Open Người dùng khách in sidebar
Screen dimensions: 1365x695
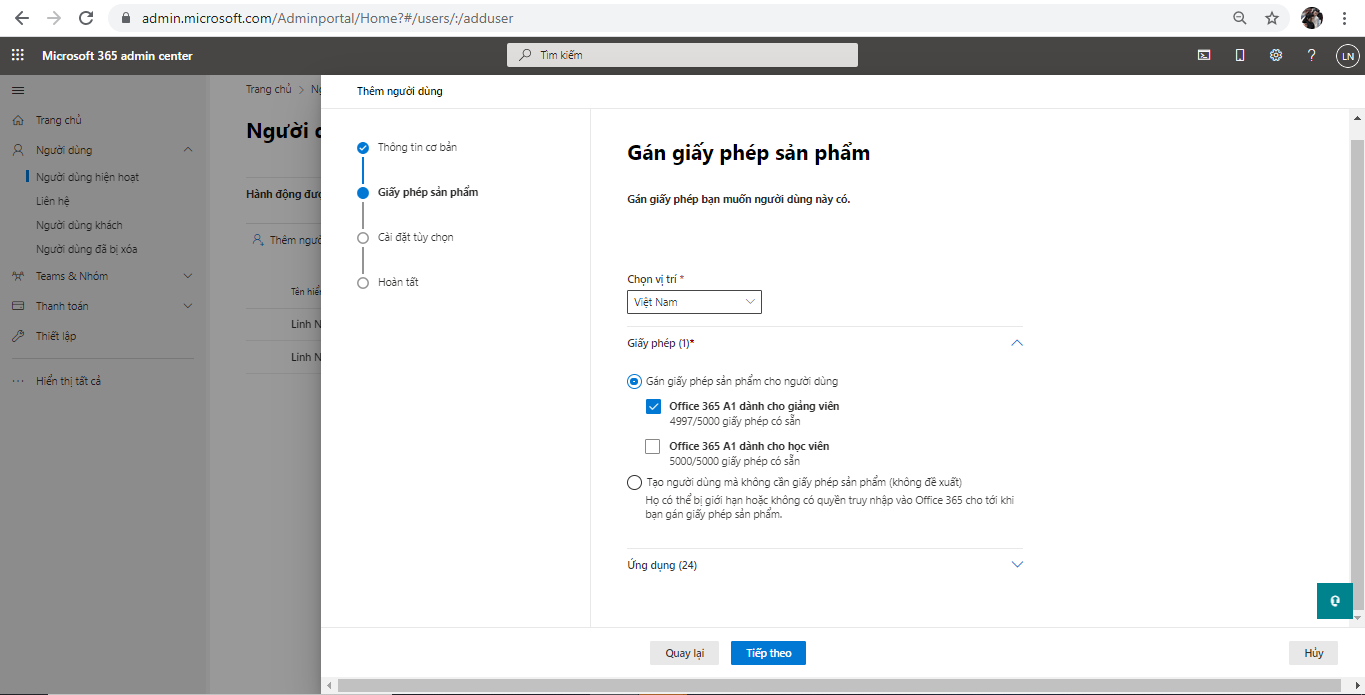pyautogui.click(x=79, y=225)
